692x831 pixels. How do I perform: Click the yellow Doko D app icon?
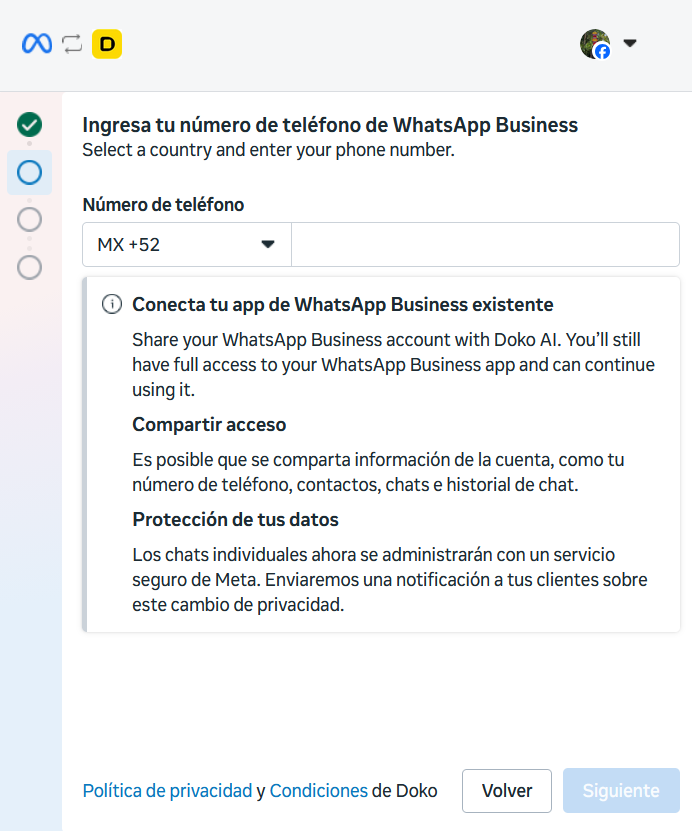pos(107,44)
